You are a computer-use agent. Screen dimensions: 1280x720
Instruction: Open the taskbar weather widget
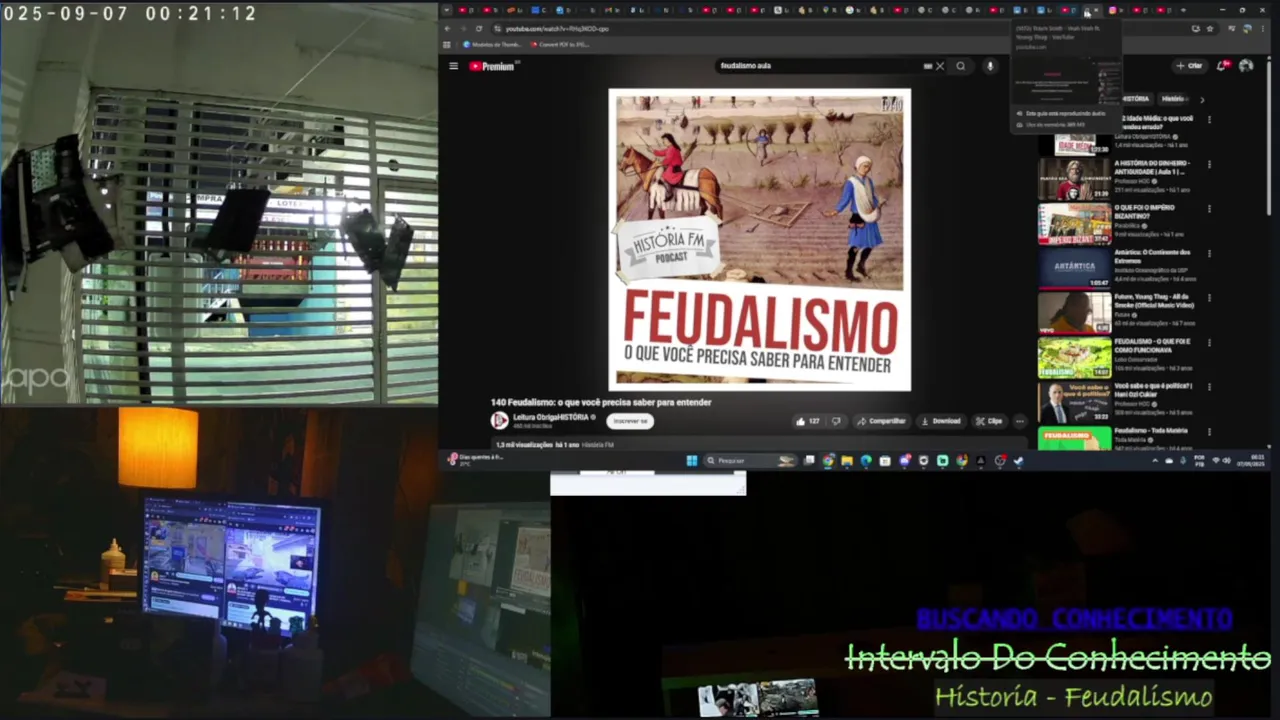(475, 458)
